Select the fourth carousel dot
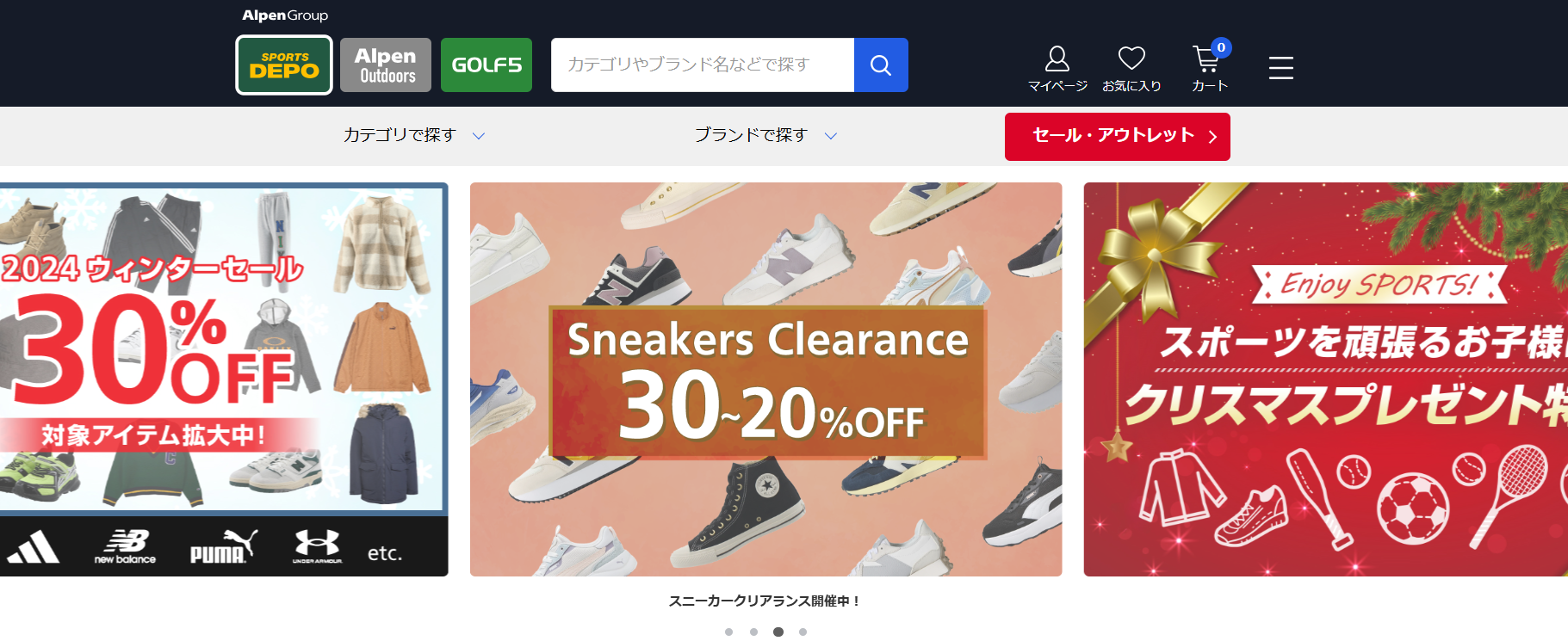 click(x=803, y=632)
